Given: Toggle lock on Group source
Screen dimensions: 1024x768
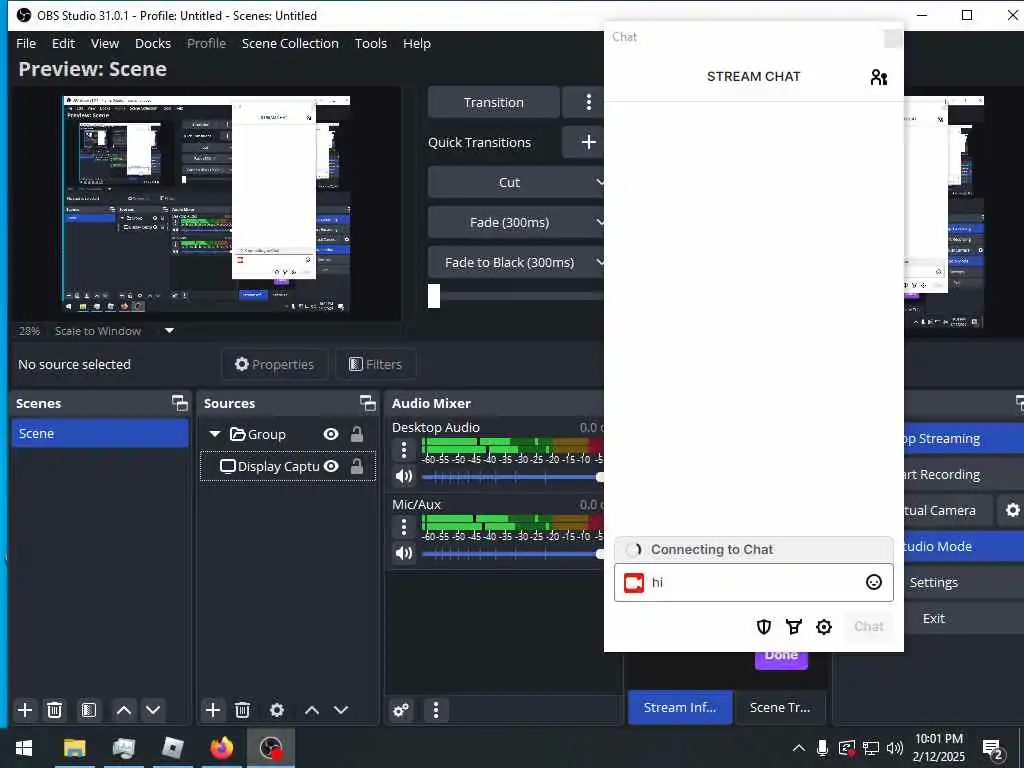Looking at the screenshot, I should pos(357,434).
